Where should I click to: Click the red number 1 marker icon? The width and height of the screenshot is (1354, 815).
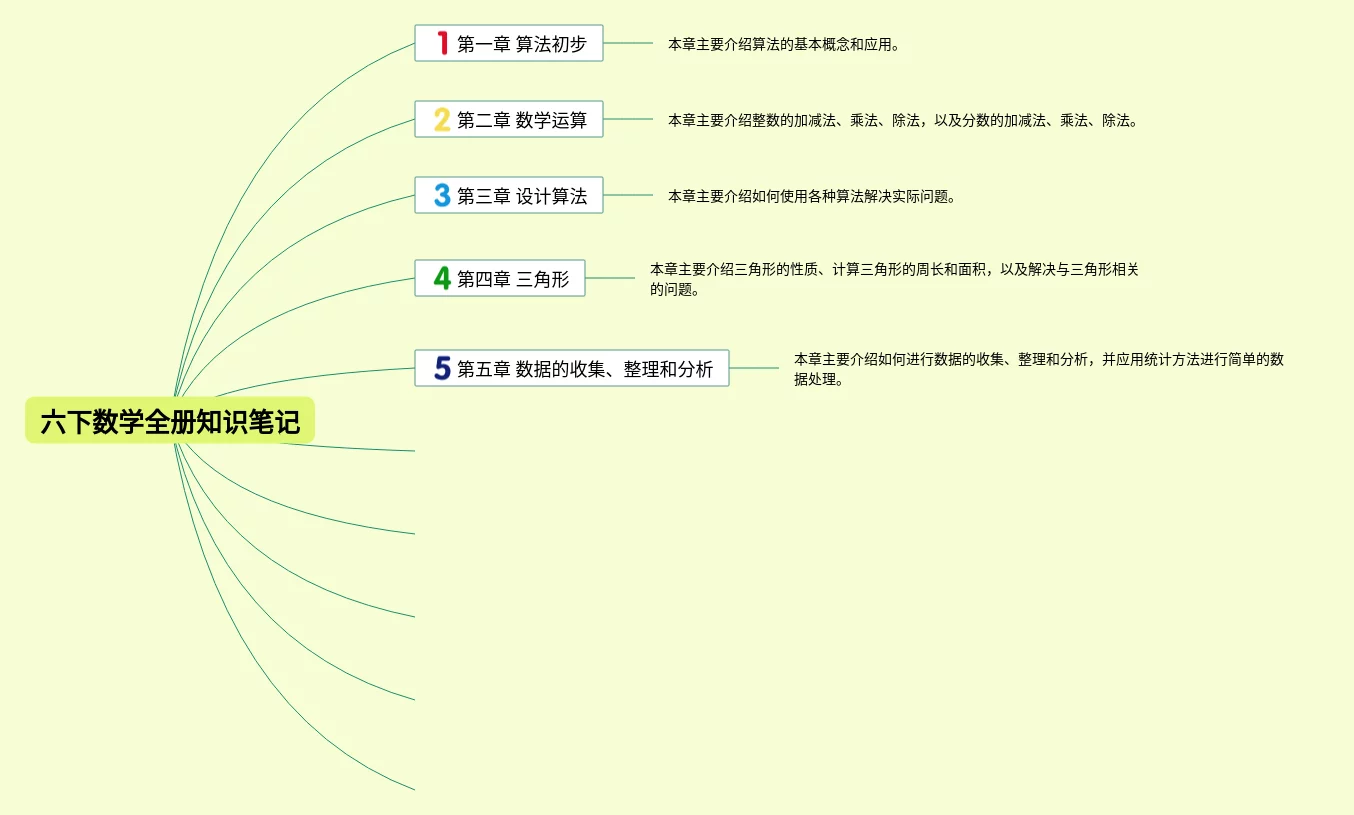coord(442,43)
